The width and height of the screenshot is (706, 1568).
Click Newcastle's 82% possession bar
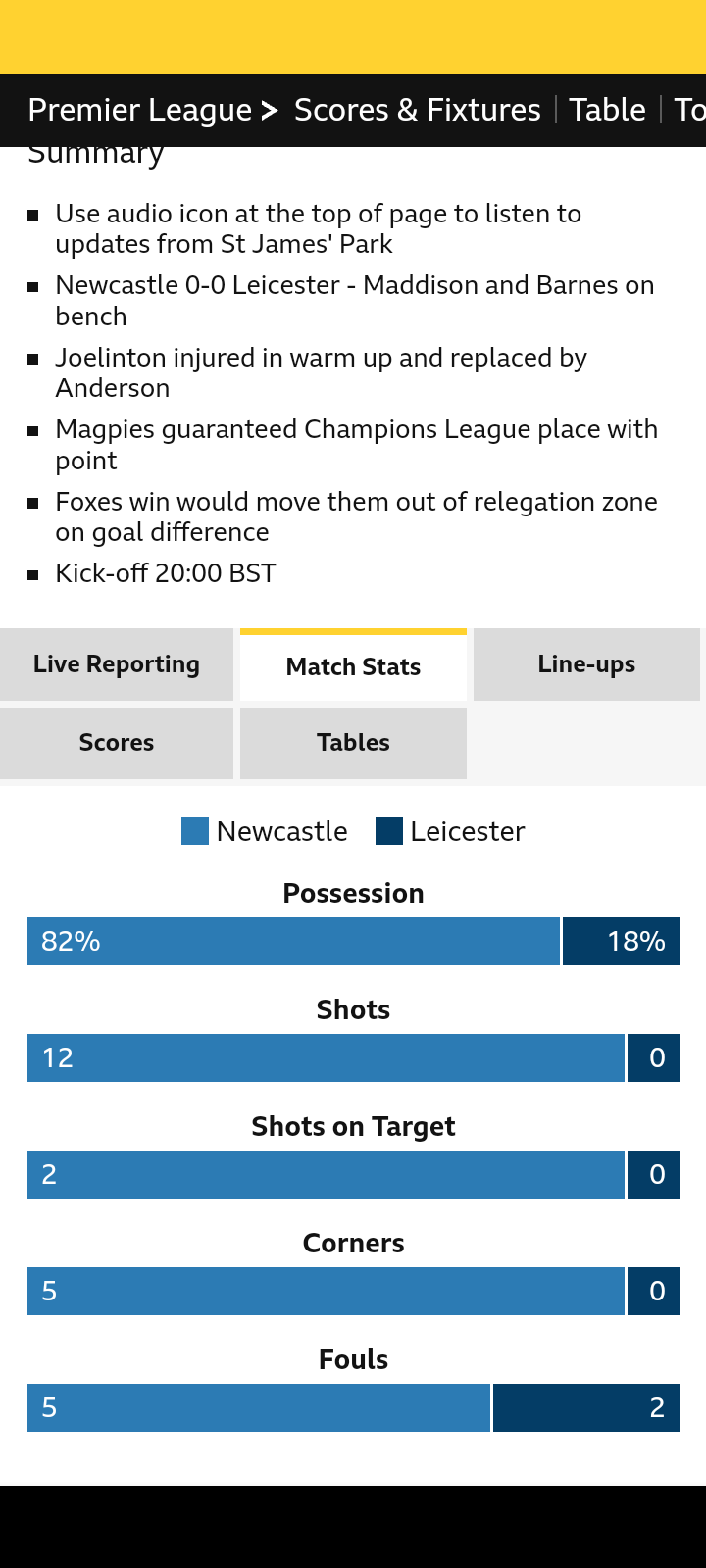pos(293,942)
